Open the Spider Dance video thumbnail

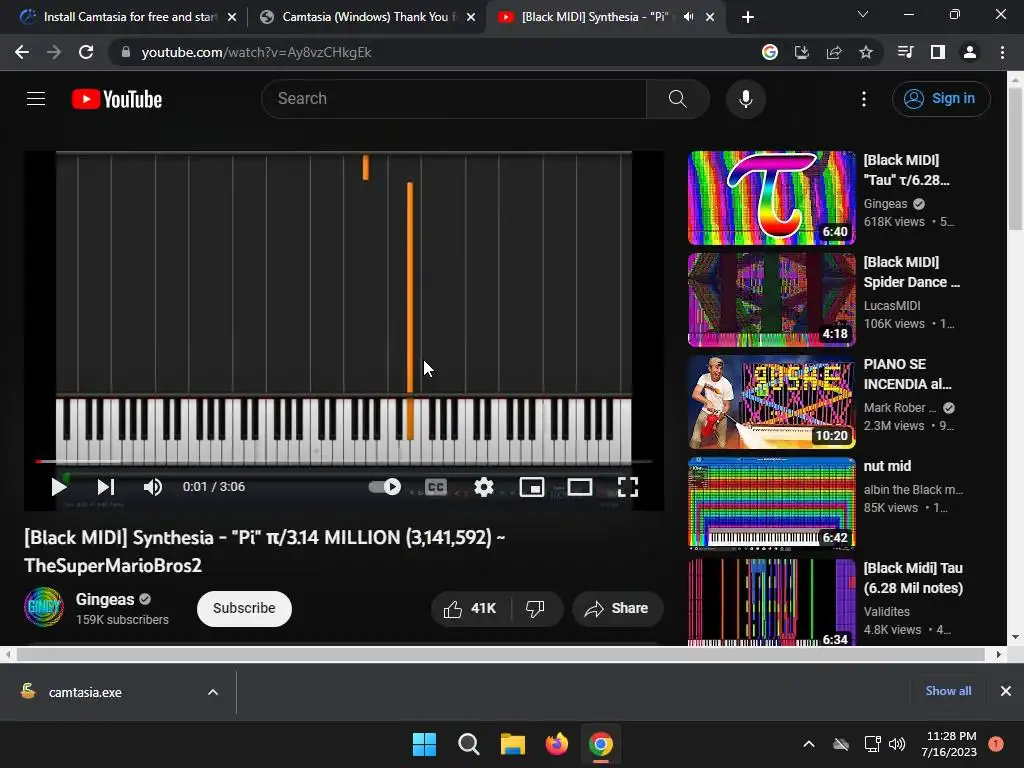771,300
